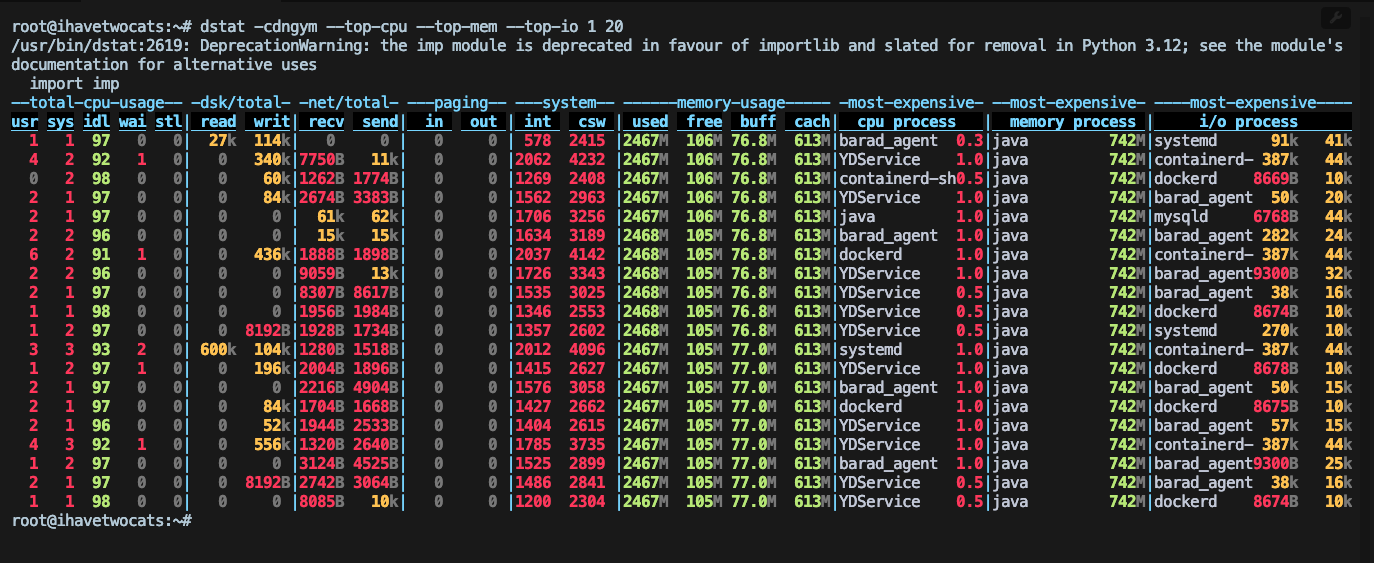
Task: Select the 'usr' column header
Action: coord(24,122)
